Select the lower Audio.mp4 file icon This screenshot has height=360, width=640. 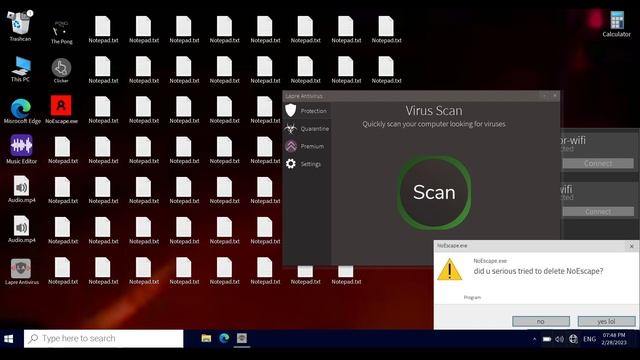coord(21,229)
